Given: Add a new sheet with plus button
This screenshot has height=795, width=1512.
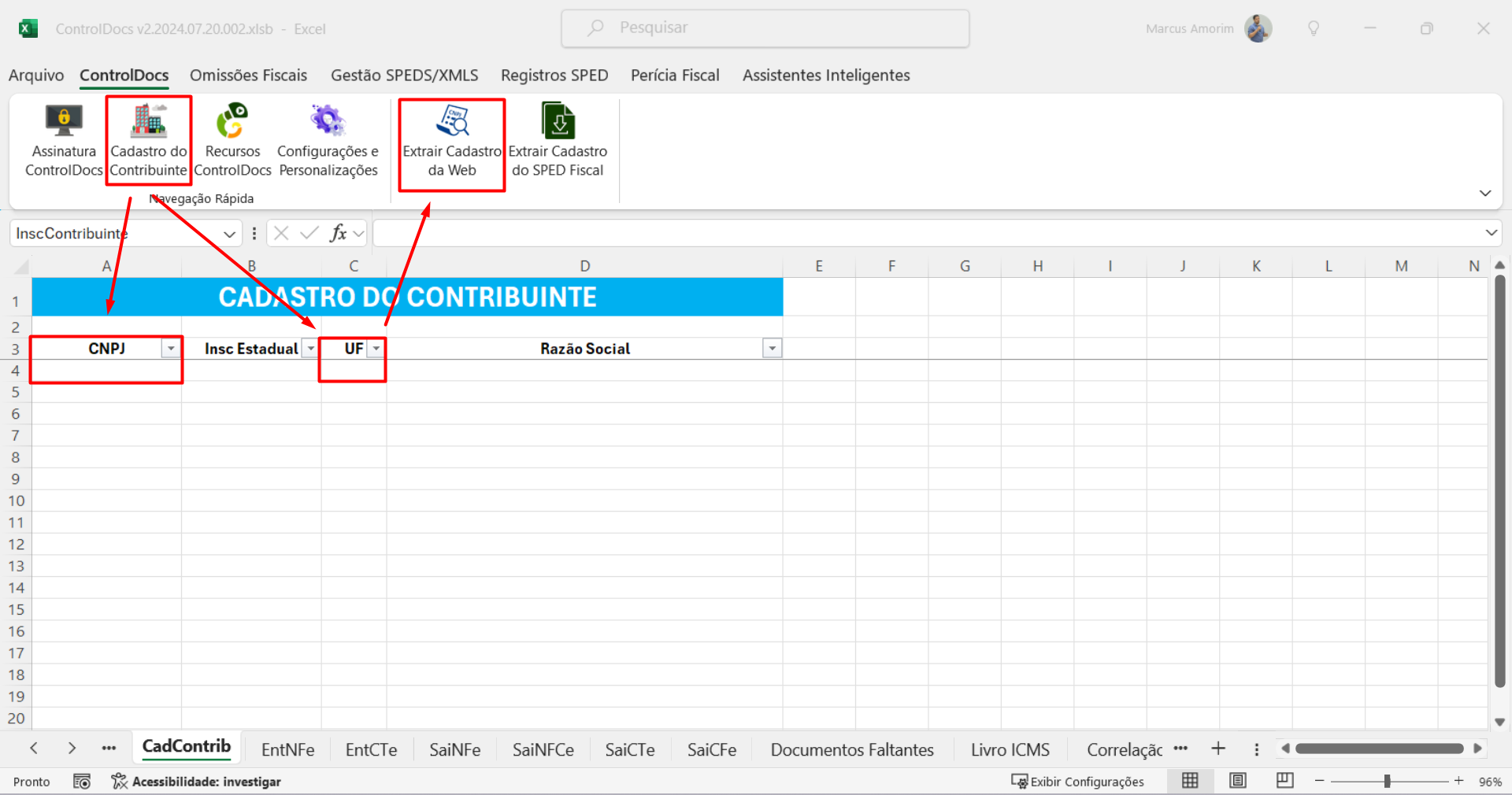Looking at the screenshot, I should coord(1218,749).
